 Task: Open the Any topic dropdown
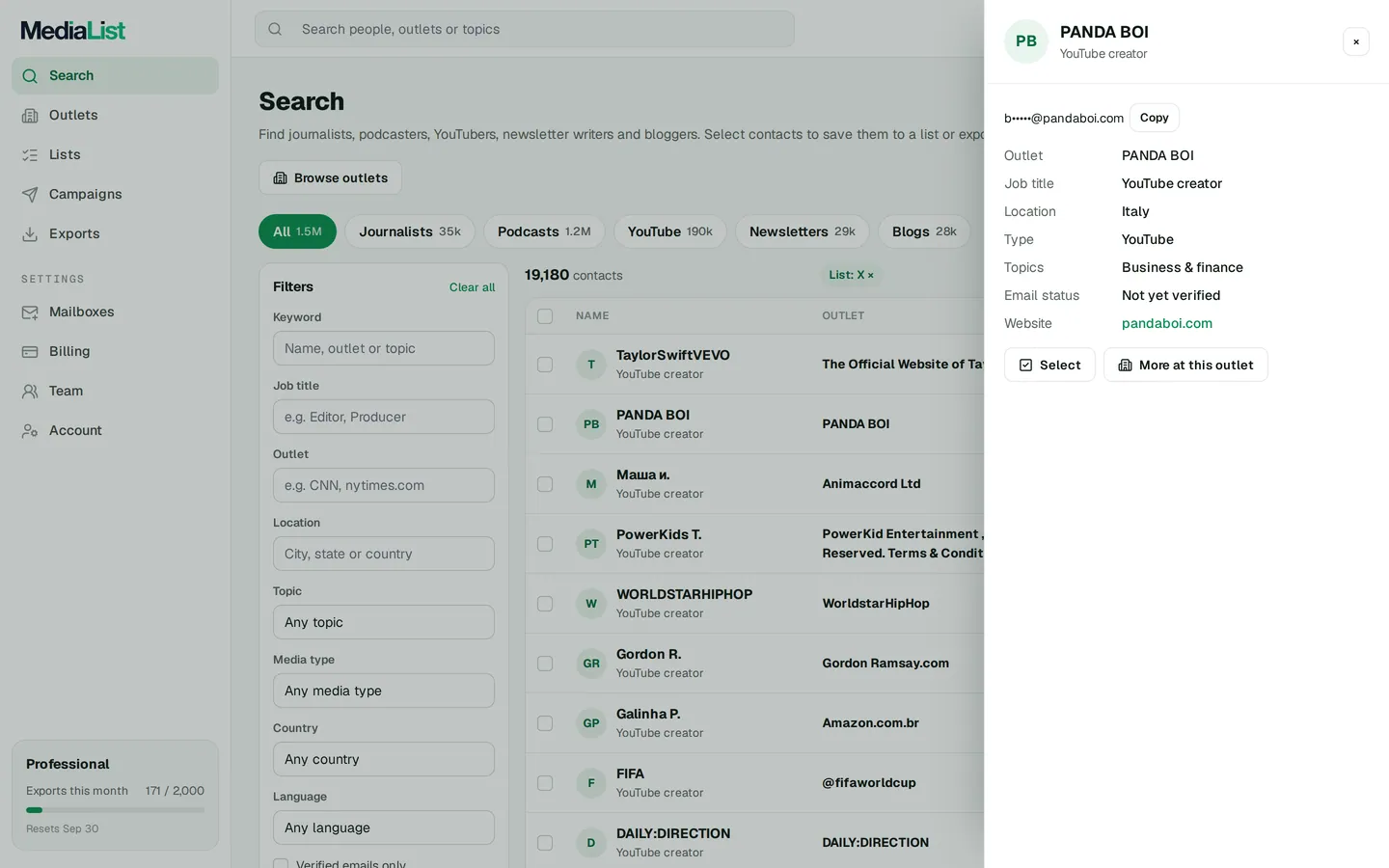384,622
